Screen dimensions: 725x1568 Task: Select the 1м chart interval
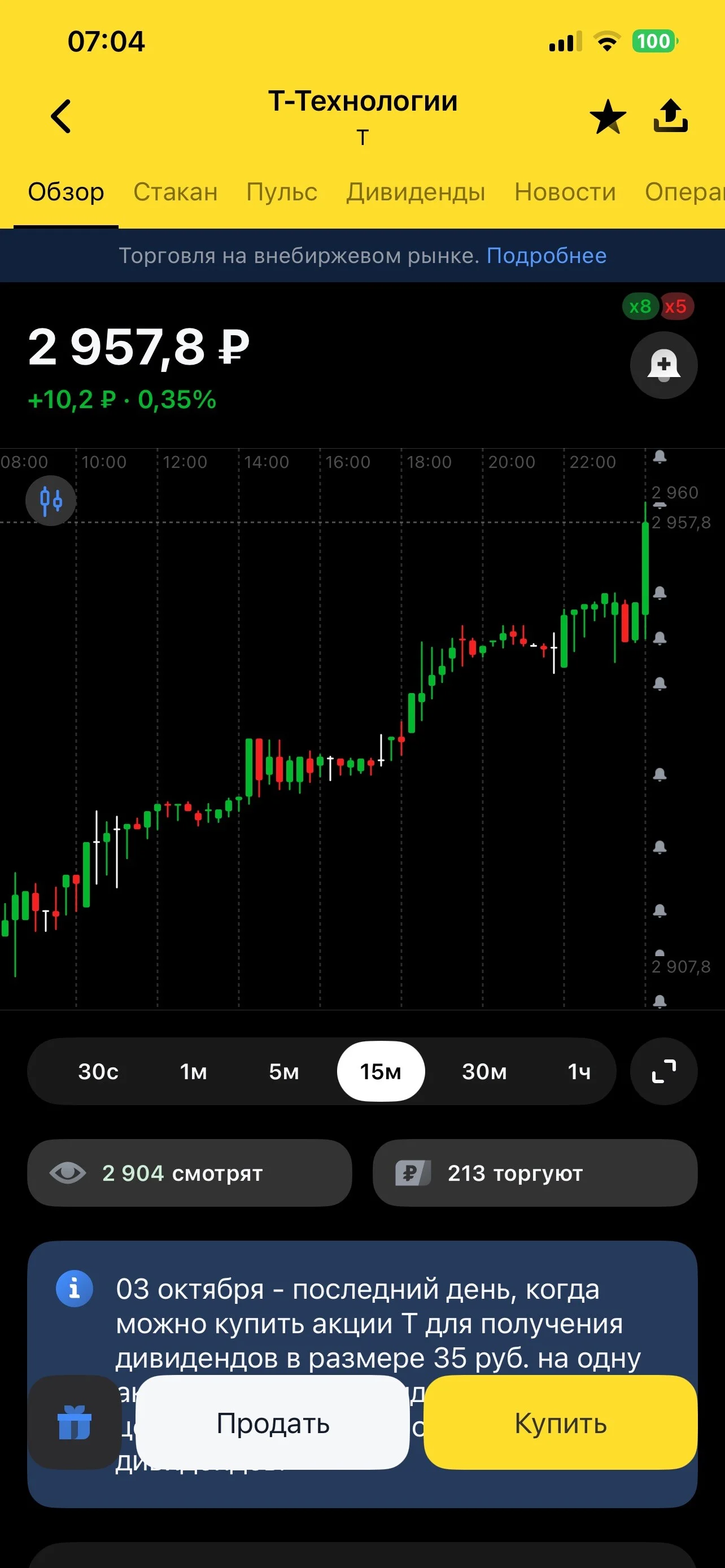tap(194, 1071)
